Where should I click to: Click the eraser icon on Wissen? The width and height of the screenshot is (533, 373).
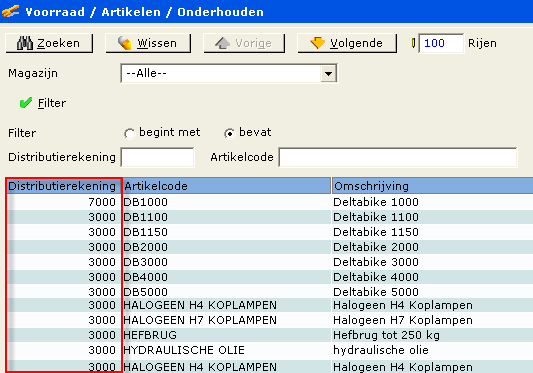pyautogui.click(x=124, y=43)
